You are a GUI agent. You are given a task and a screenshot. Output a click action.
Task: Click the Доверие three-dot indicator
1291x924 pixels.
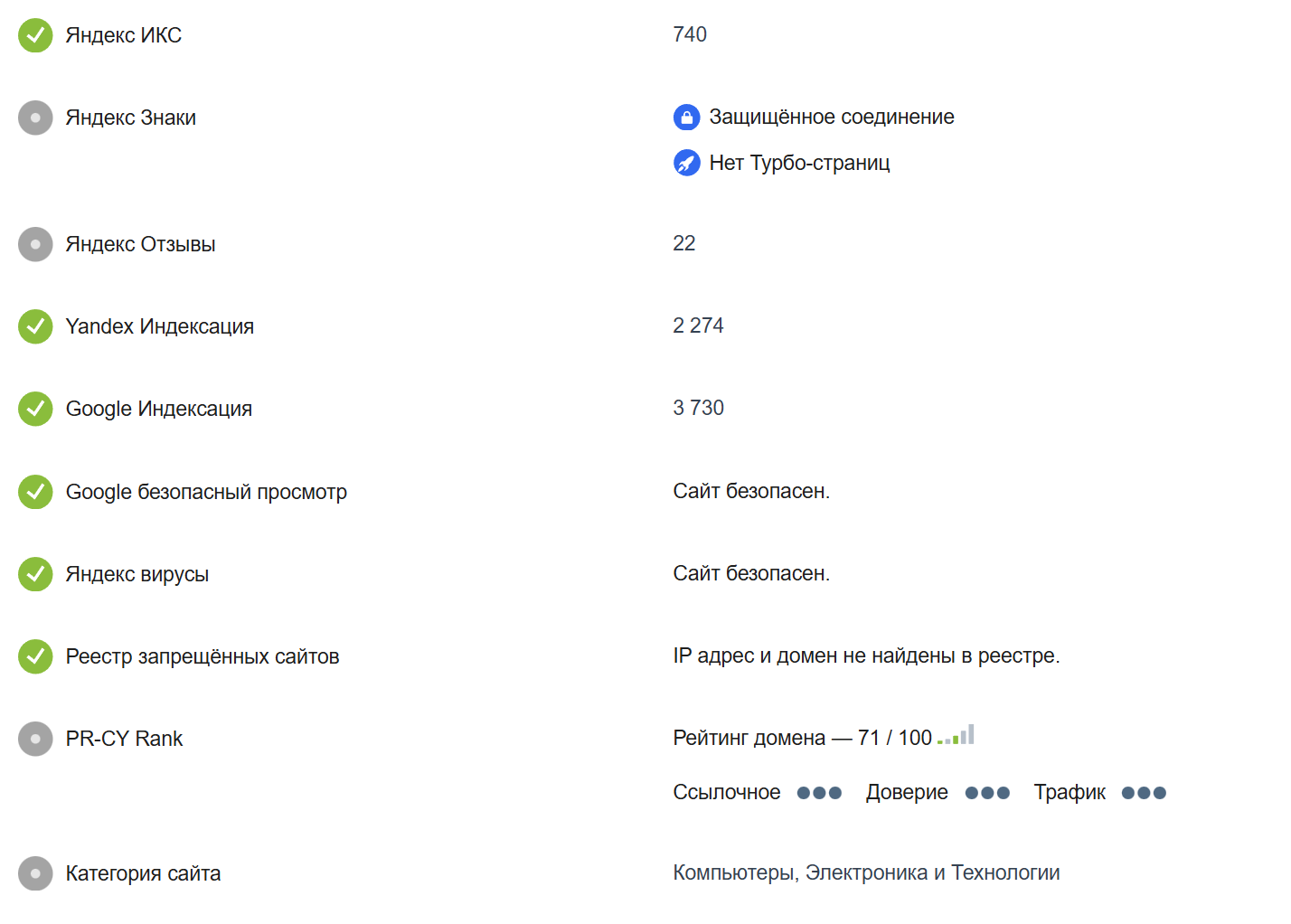[x=987, y=793]
